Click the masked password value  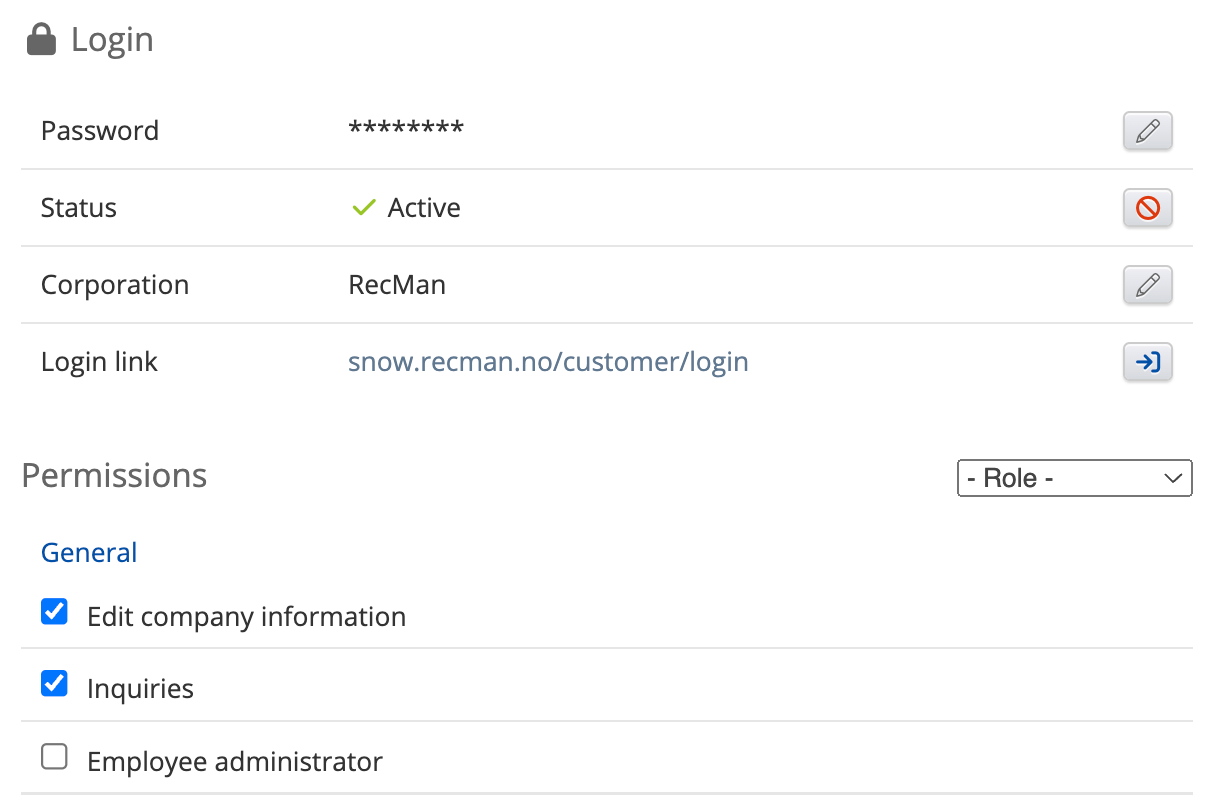(x=405, y=130)
